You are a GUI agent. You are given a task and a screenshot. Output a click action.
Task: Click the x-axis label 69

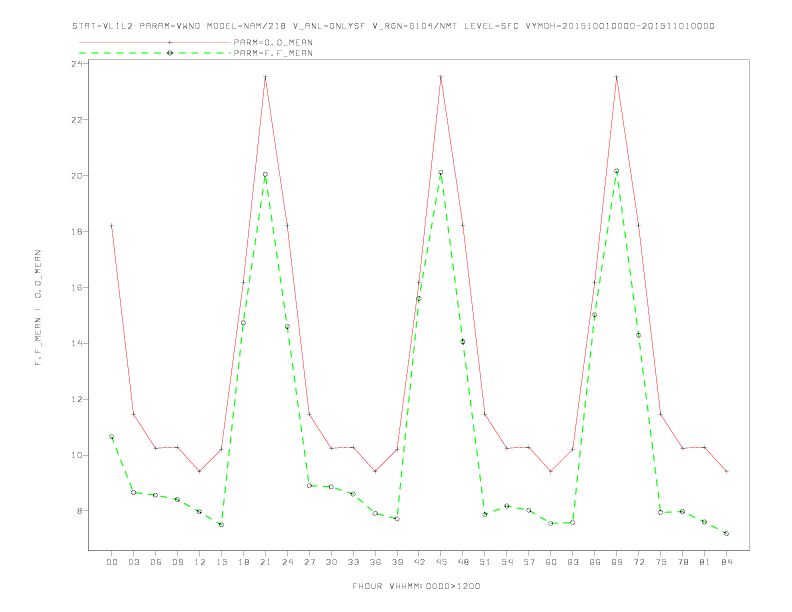click(617, 562)
